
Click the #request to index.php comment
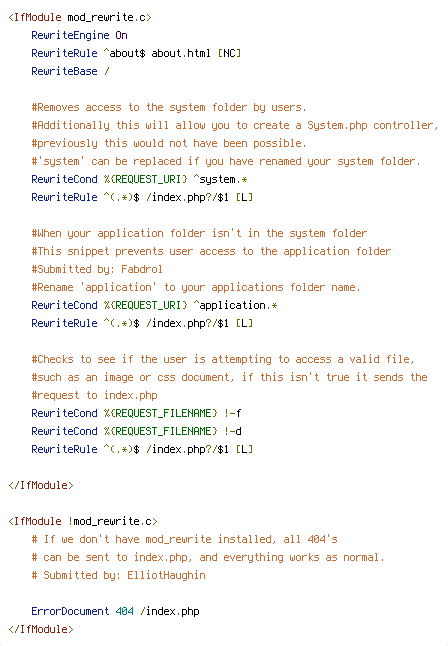click(94, 396)
